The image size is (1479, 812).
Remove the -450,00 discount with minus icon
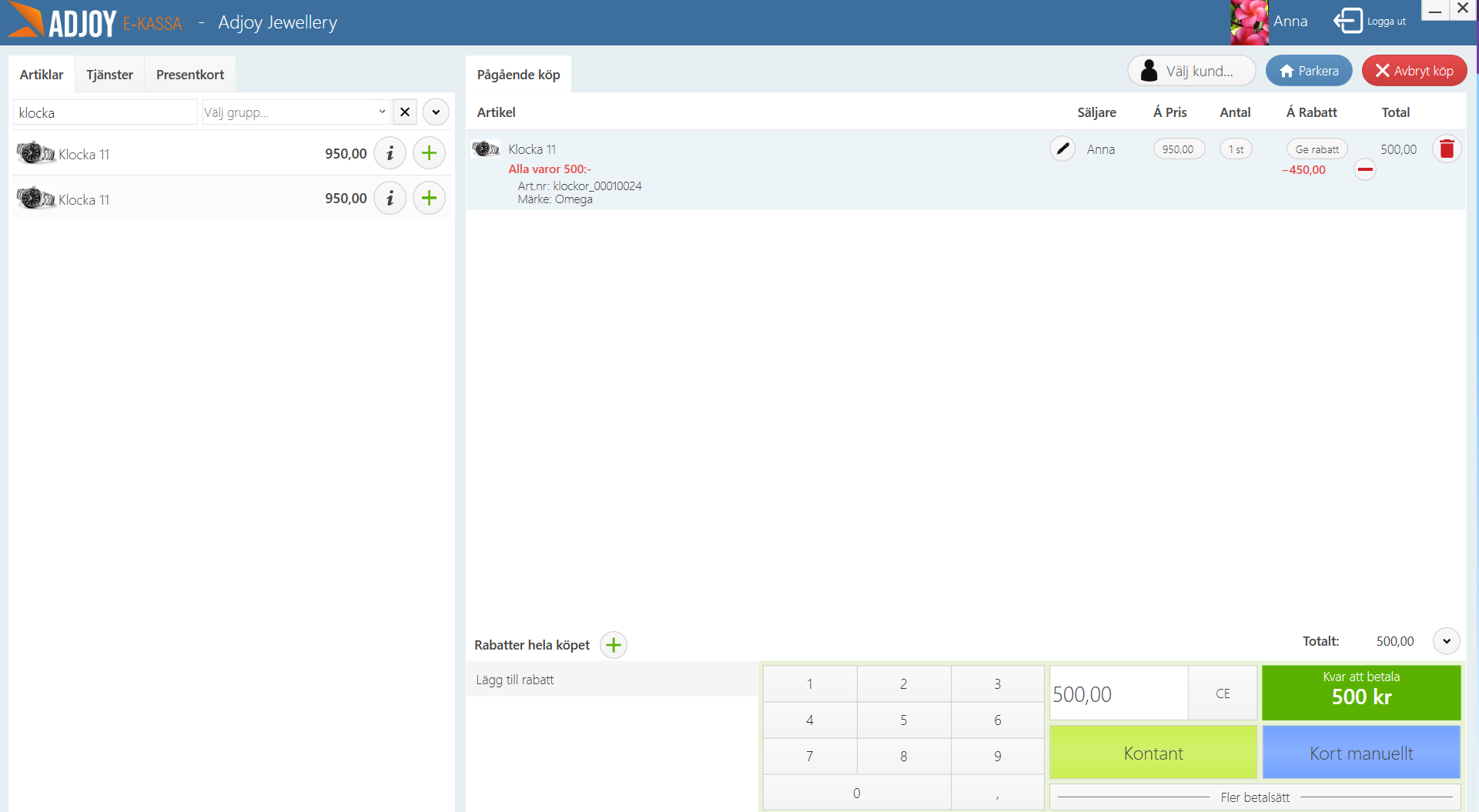(1365, 169)
